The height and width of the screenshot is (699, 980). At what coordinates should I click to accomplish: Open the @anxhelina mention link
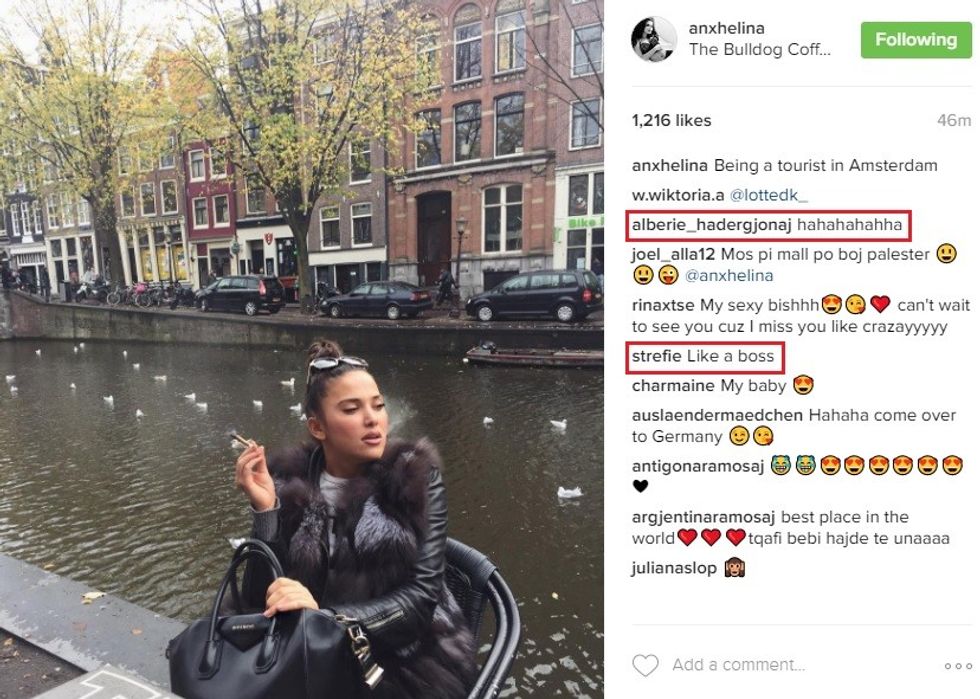(x=729, y=275)
